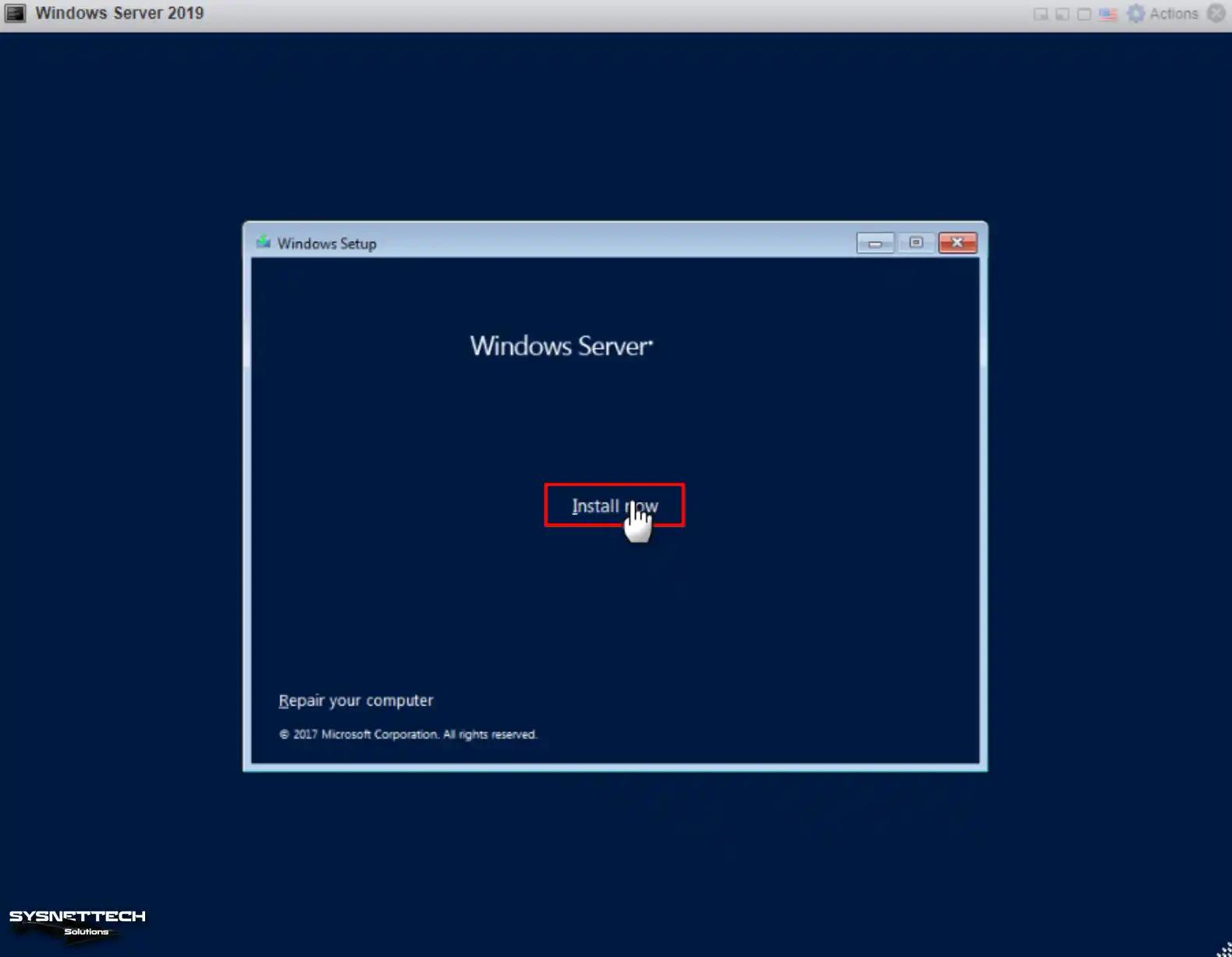The width and height of the screenshot is (1232, 957).
Task: Select the US flag keyboard layout icon
Action: 1108,14
